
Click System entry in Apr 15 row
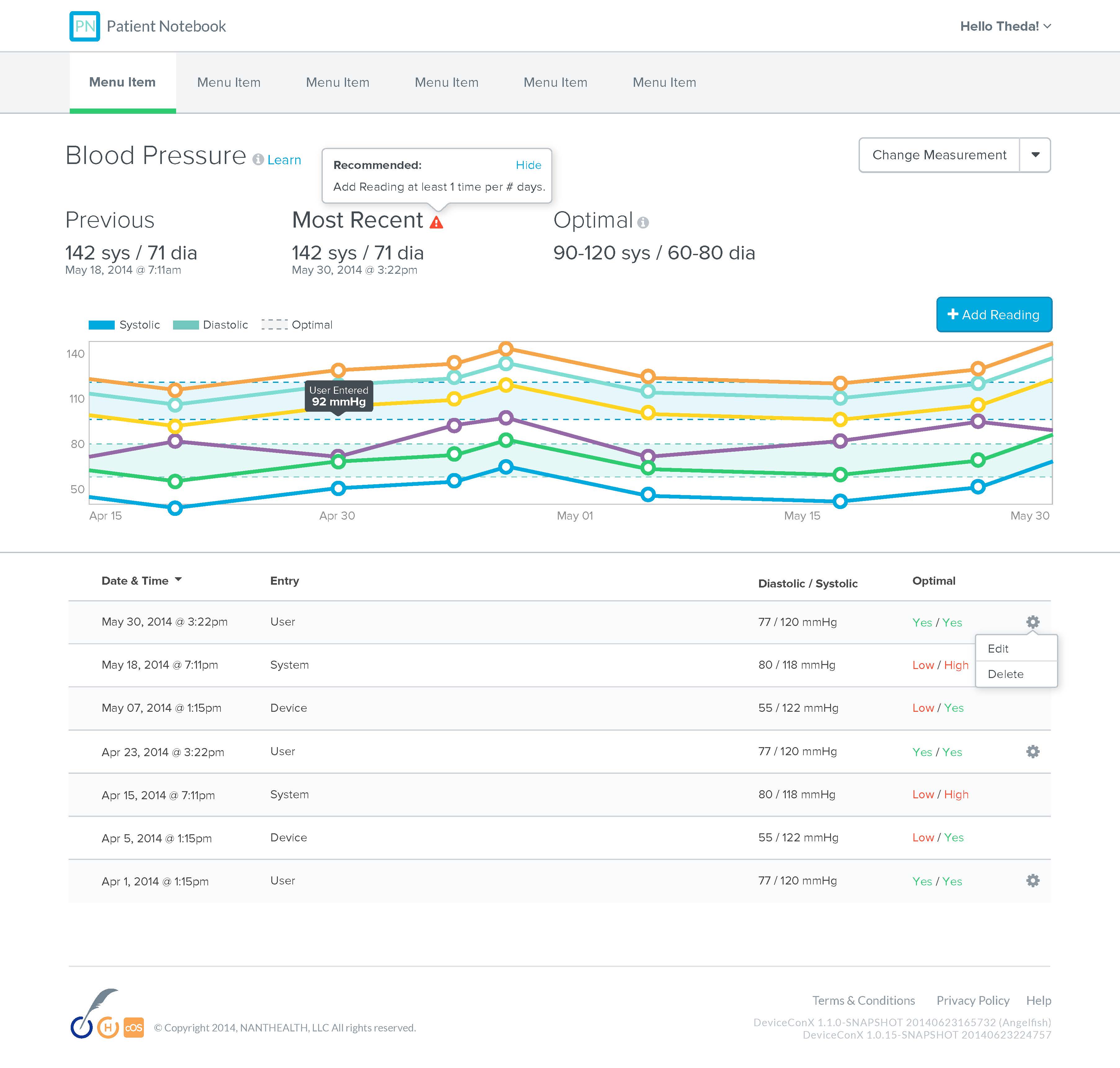coord(289,795)
